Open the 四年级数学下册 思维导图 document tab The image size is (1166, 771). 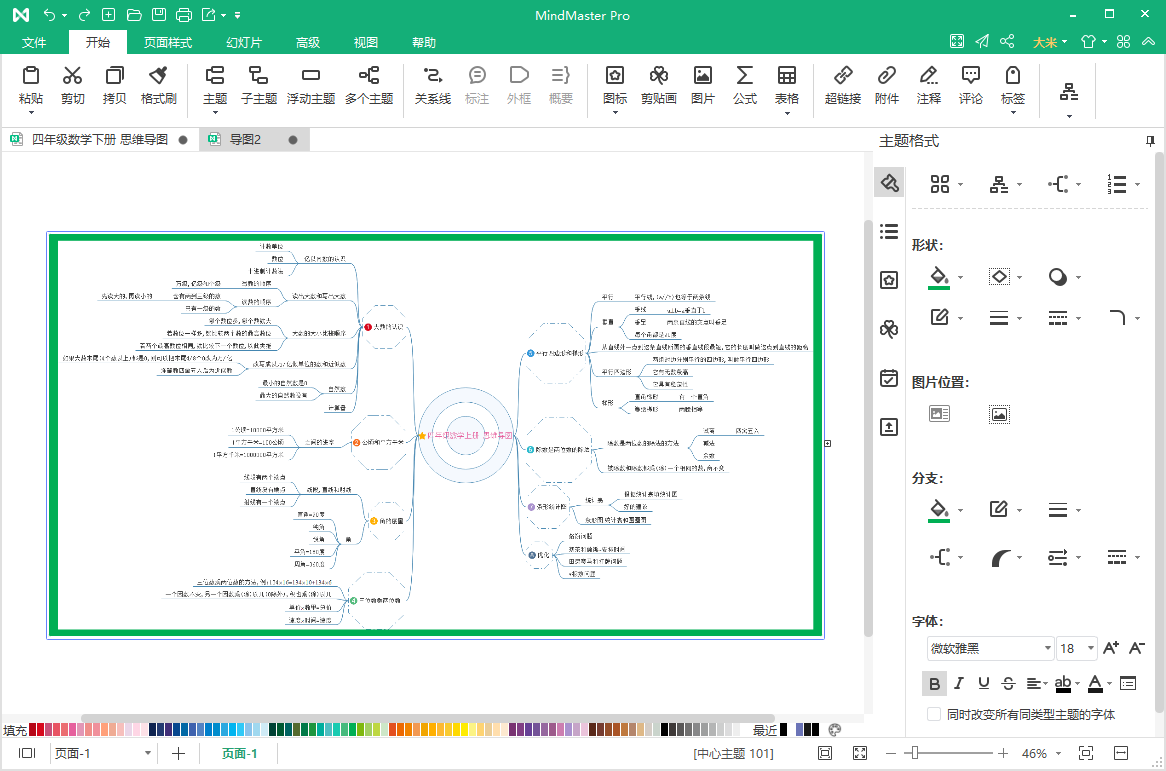click(x=100, y=139)
